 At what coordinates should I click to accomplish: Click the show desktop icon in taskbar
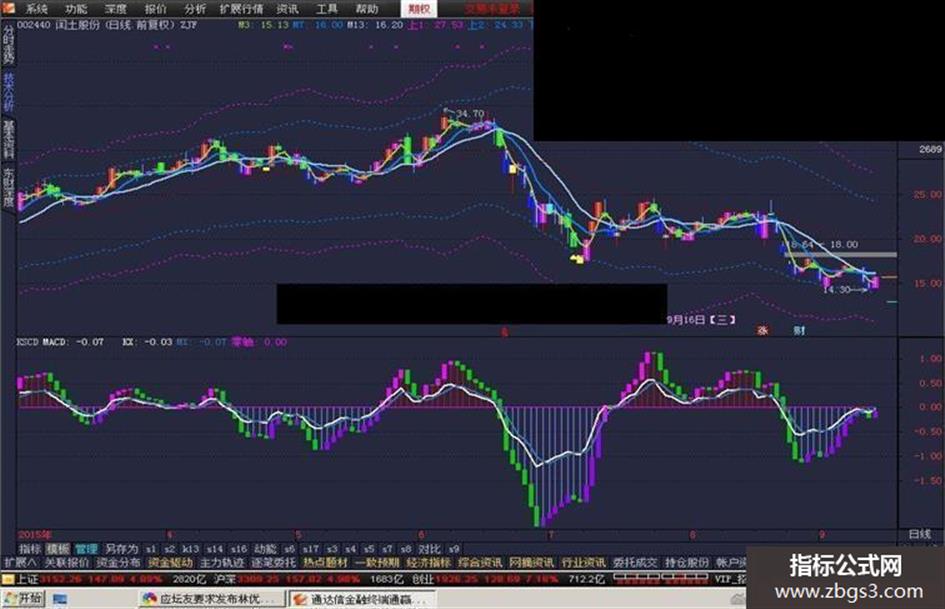coord(60,599)
